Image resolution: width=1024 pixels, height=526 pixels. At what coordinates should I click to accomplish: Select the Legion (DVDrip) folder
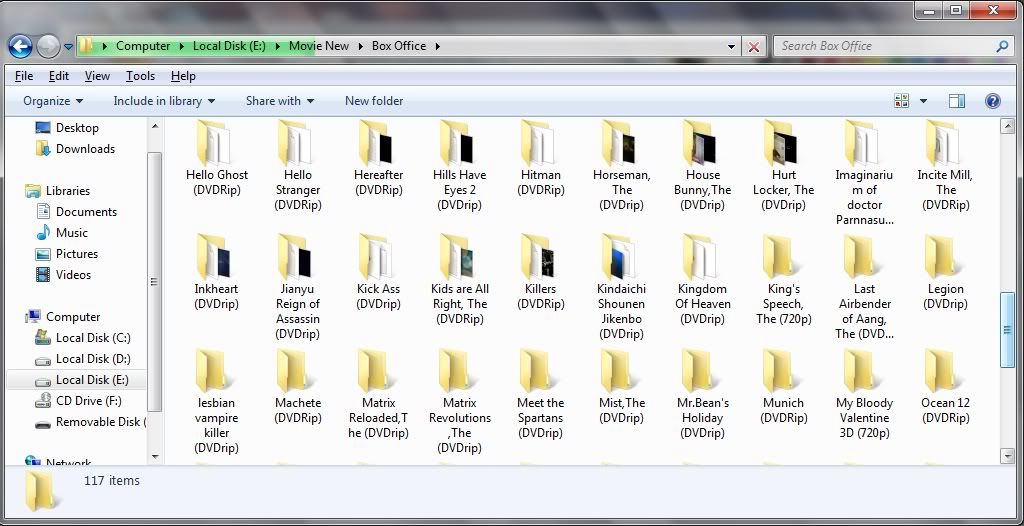click(945, 272)
